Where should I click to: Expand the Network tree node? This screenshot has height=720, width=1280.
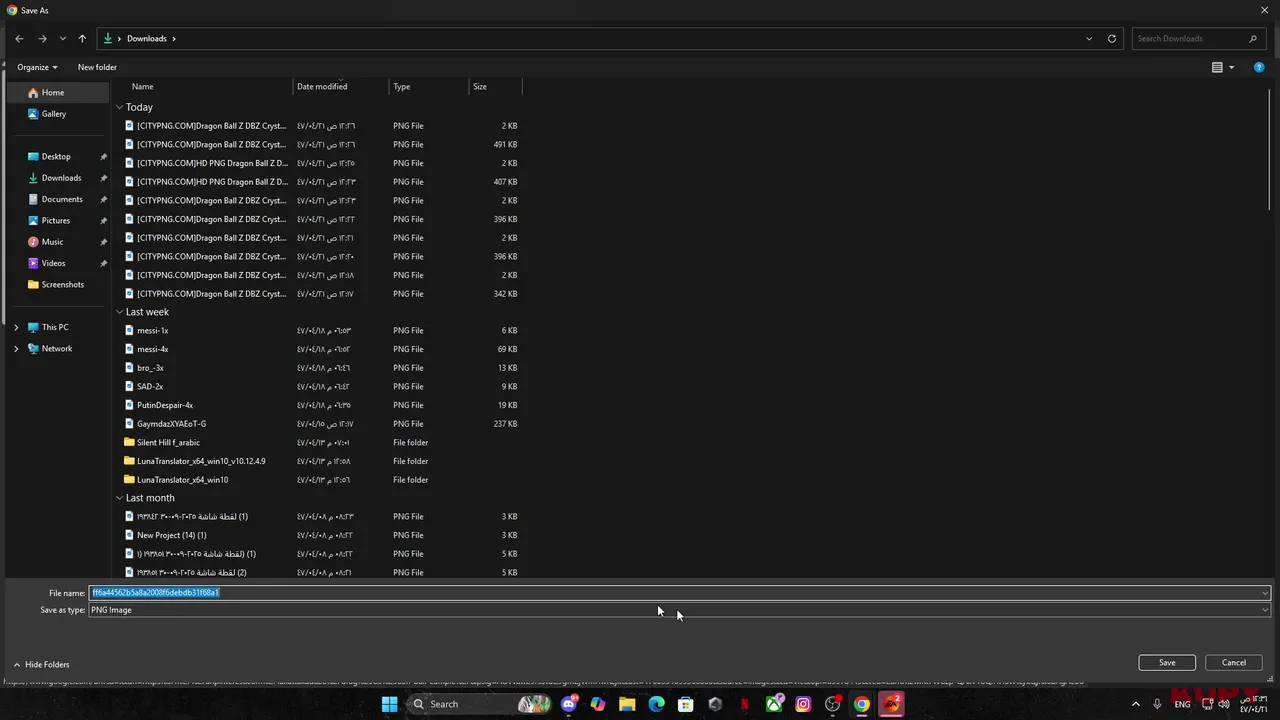(16, 348)
